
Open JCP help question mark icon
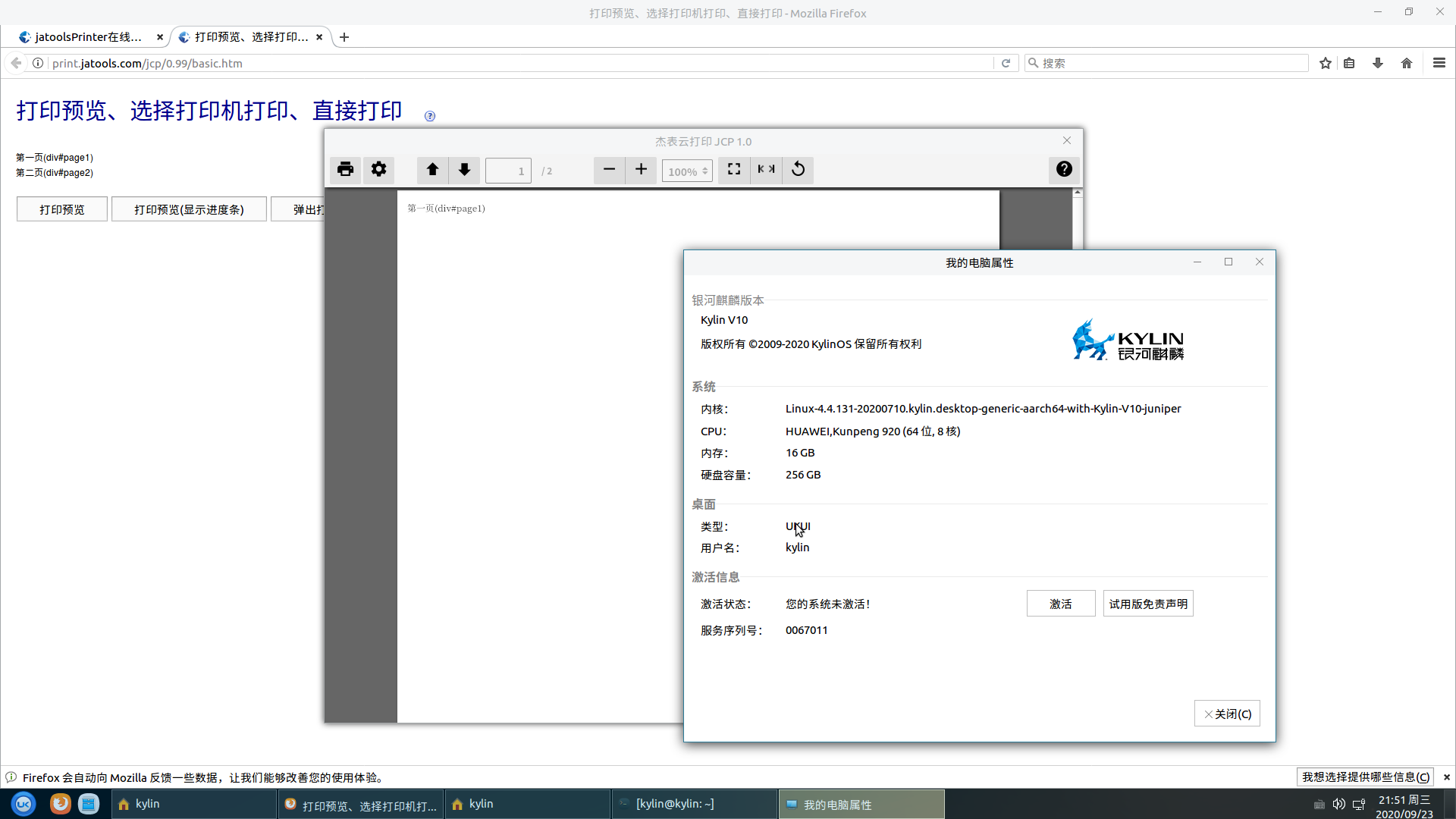tap(1064, 169)
